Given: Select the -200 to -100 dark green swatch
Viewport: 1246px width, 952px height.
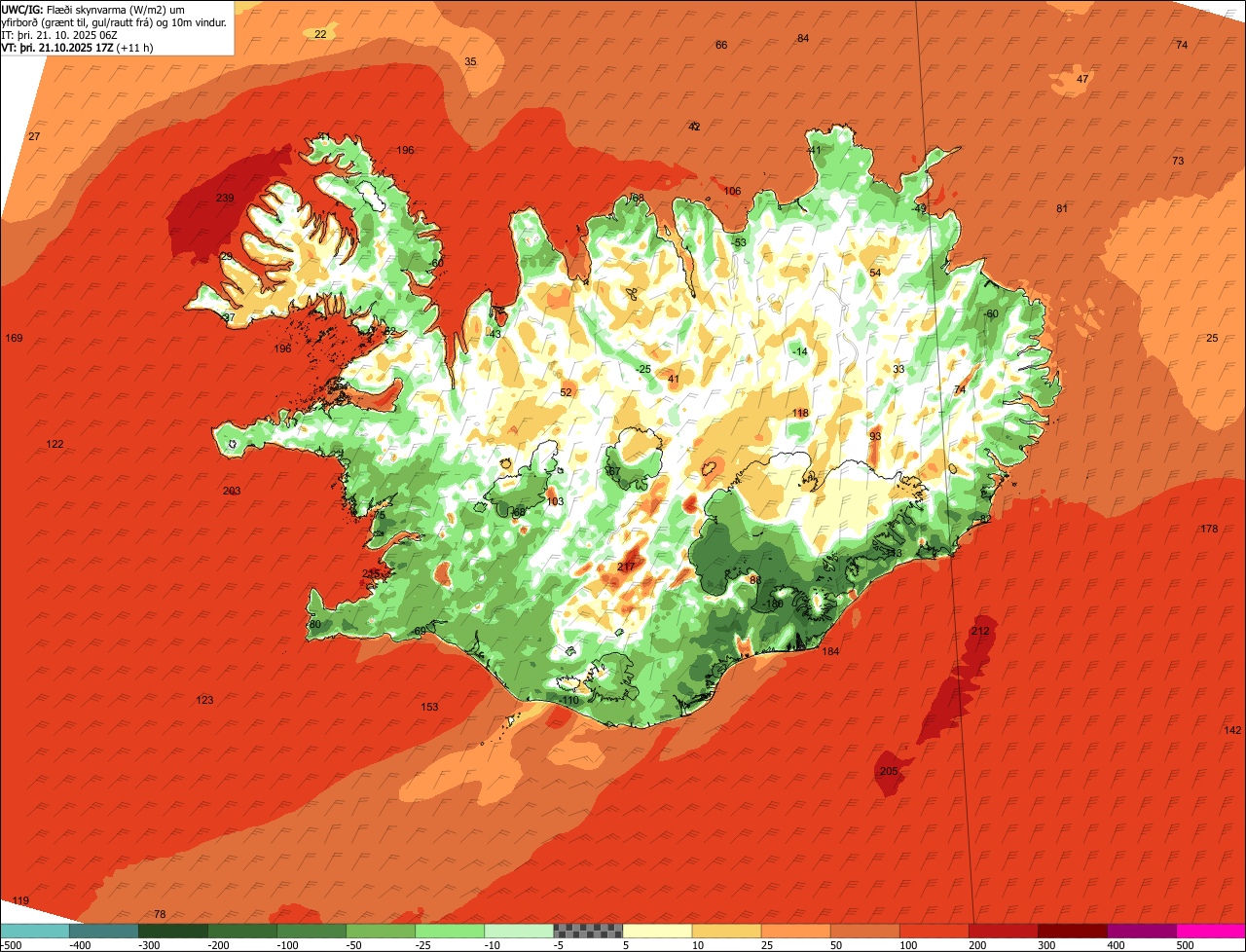Looking at the screenshot, I should click(241, 931).
